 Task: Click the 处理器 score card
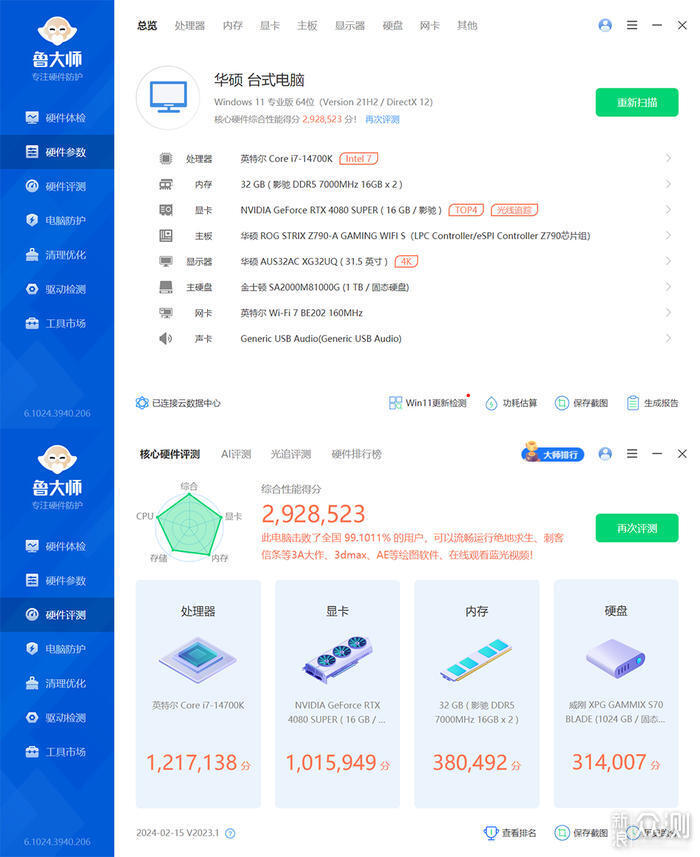198,694
